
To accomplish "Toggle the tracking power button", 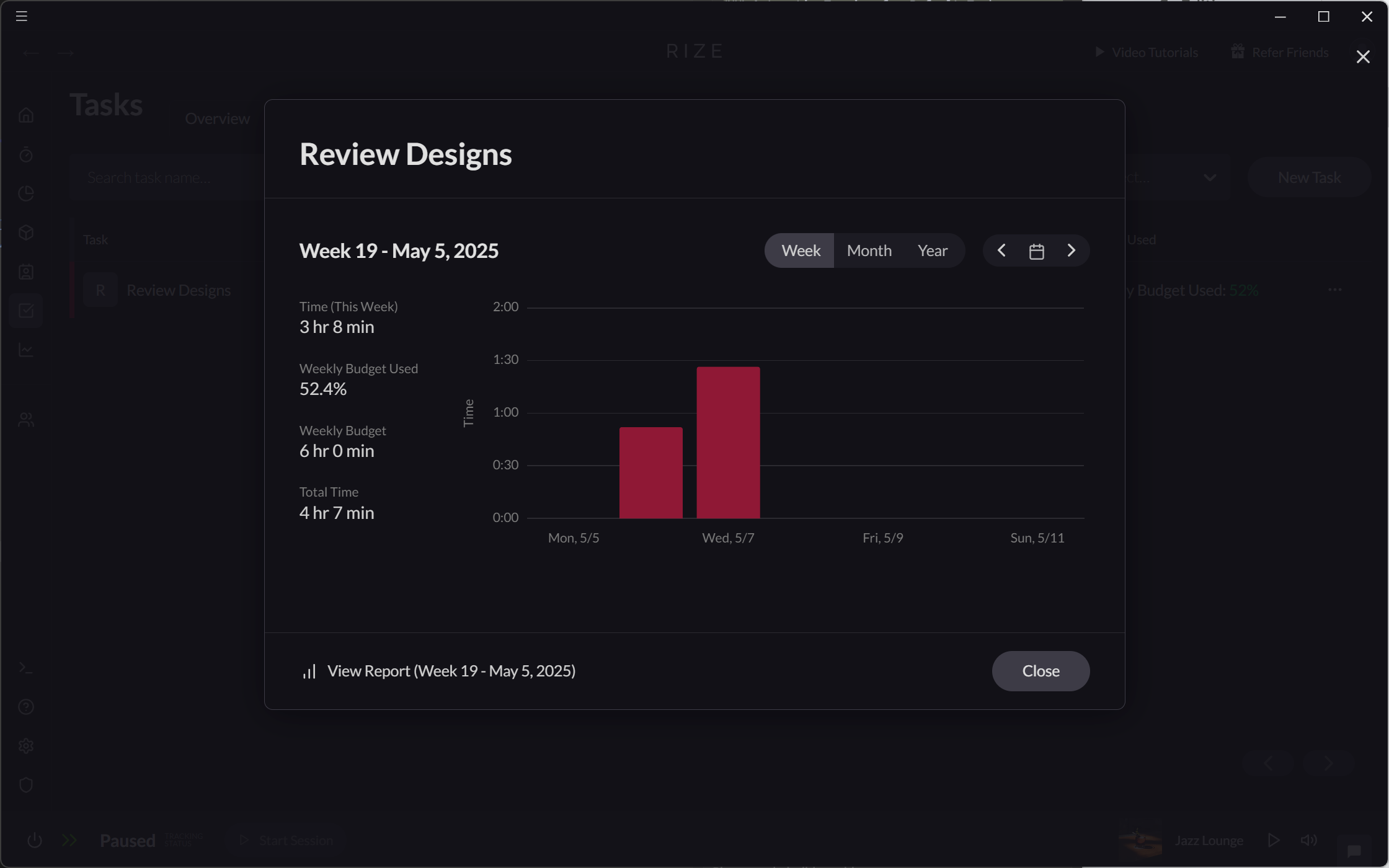I will point(35,840).
